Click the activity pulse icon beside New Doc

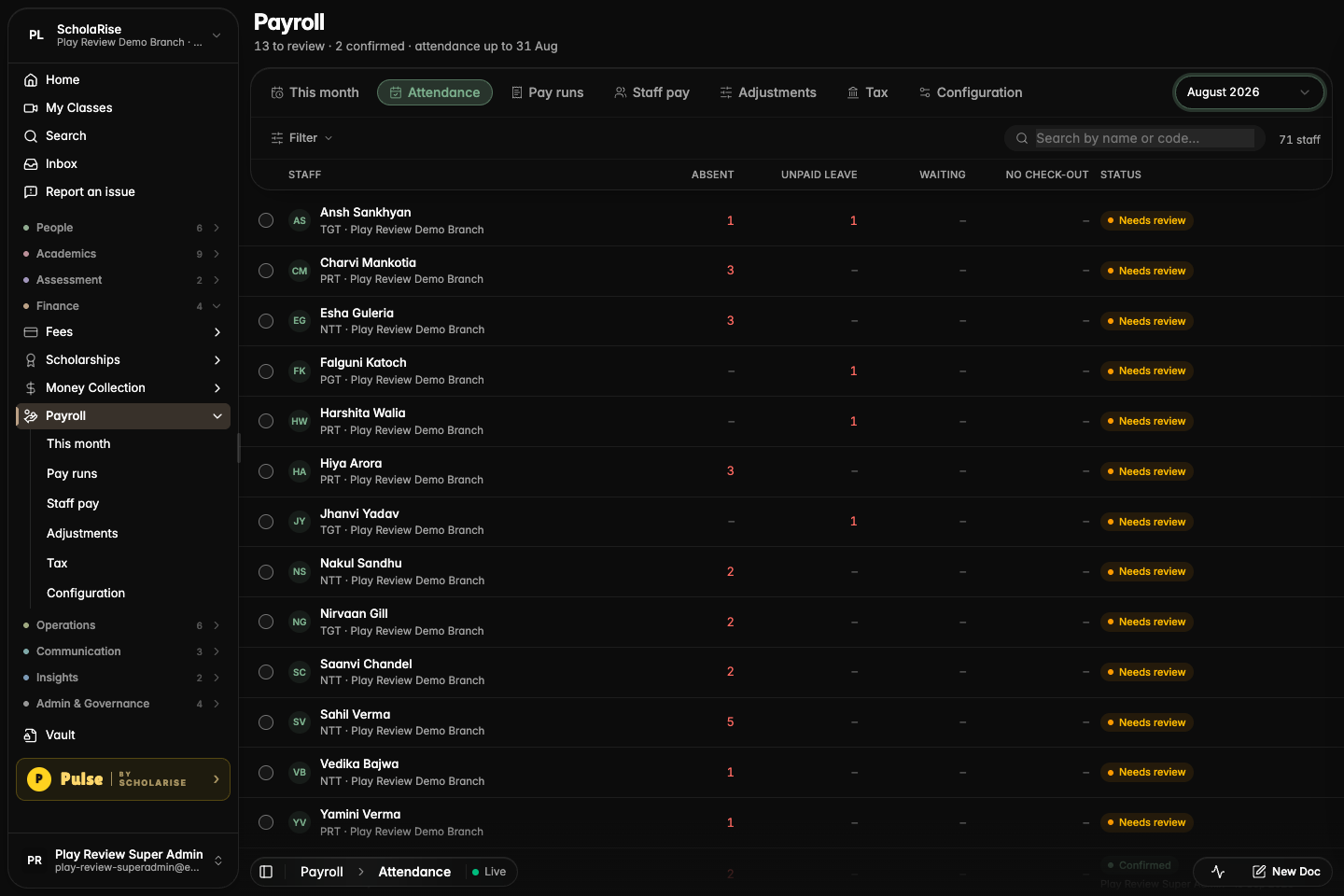(x=1218, y=872)
